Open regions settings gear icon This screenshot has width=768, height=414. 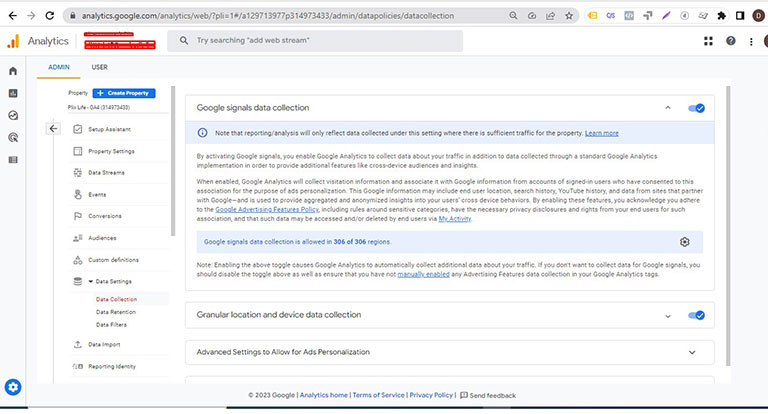click(x=685, y=242)
